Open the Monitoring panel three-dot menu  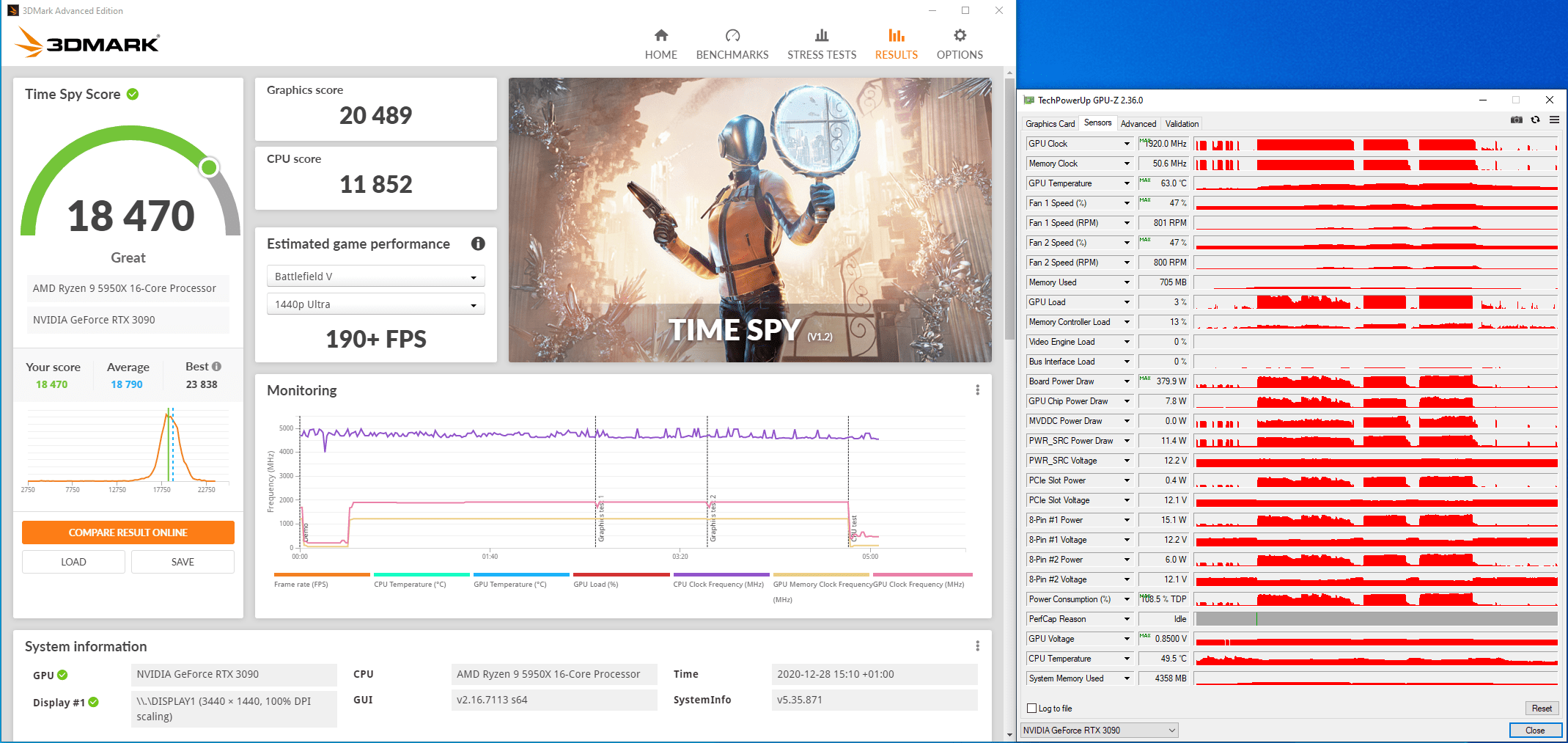pos(977,390)
